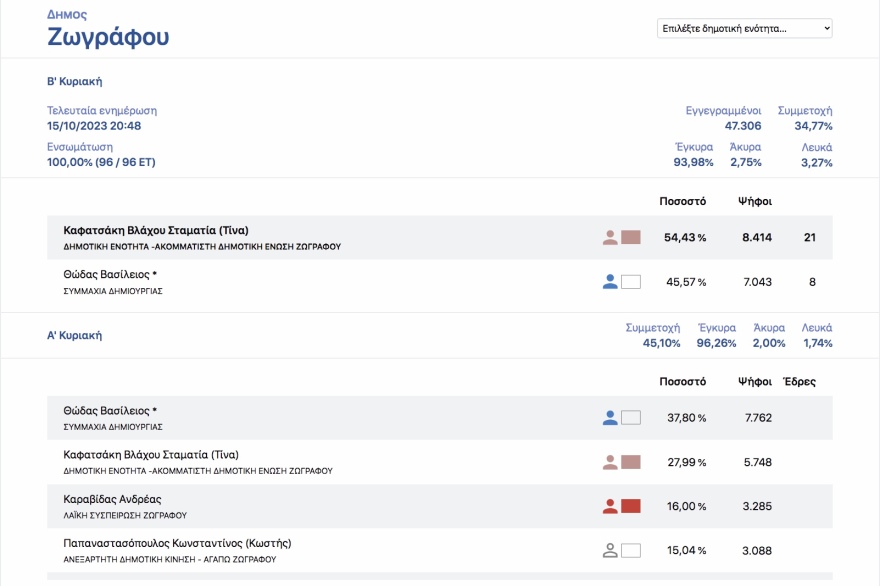This screenshot has width=880, height=586.
Task: Open the Επιλέξτε δημοτική ενότητα dropdown
Action: pos(744,29)
